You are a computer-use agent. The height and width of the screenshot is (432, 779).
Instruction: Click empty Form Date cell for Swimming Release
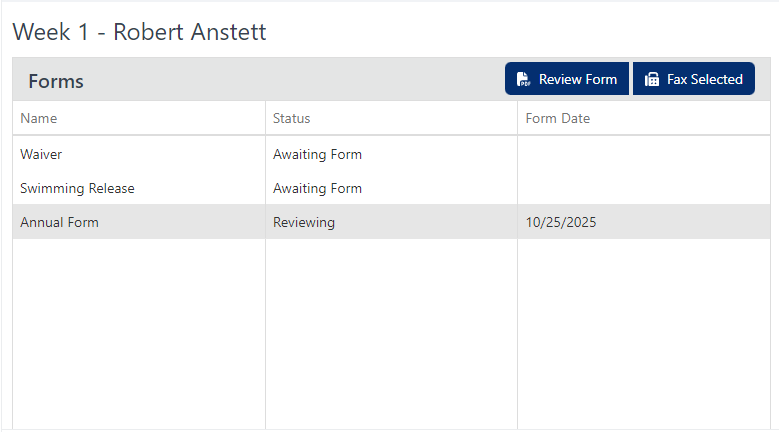point(644,188)
